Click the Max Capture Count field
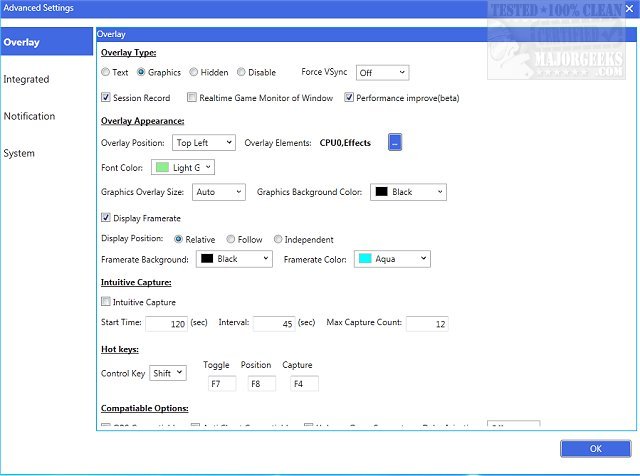Viewport: 640px width, 476px height. pos(427,324)
